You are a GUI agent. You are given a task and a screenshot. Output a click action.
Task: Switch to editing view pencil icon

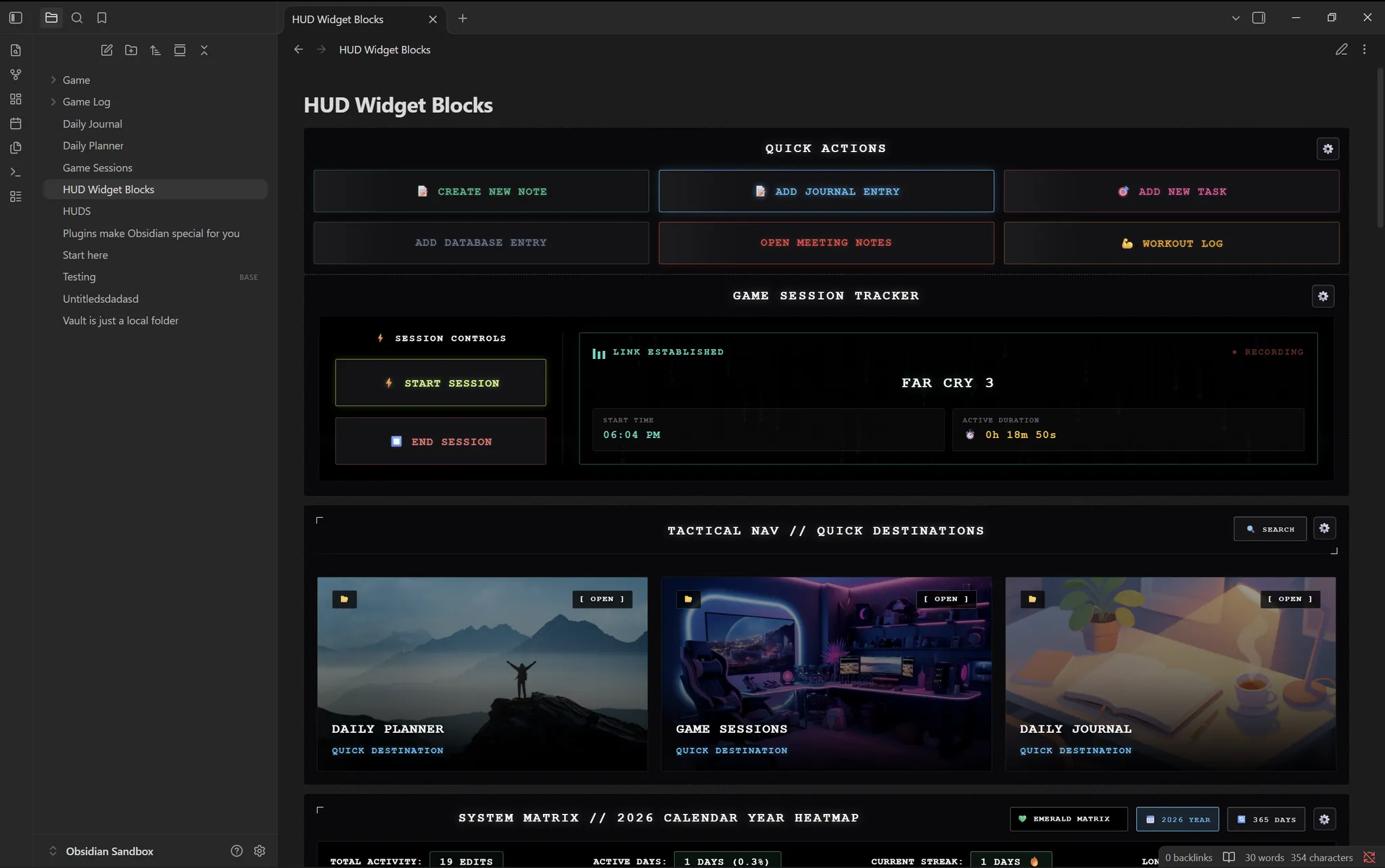point(1342,49)
